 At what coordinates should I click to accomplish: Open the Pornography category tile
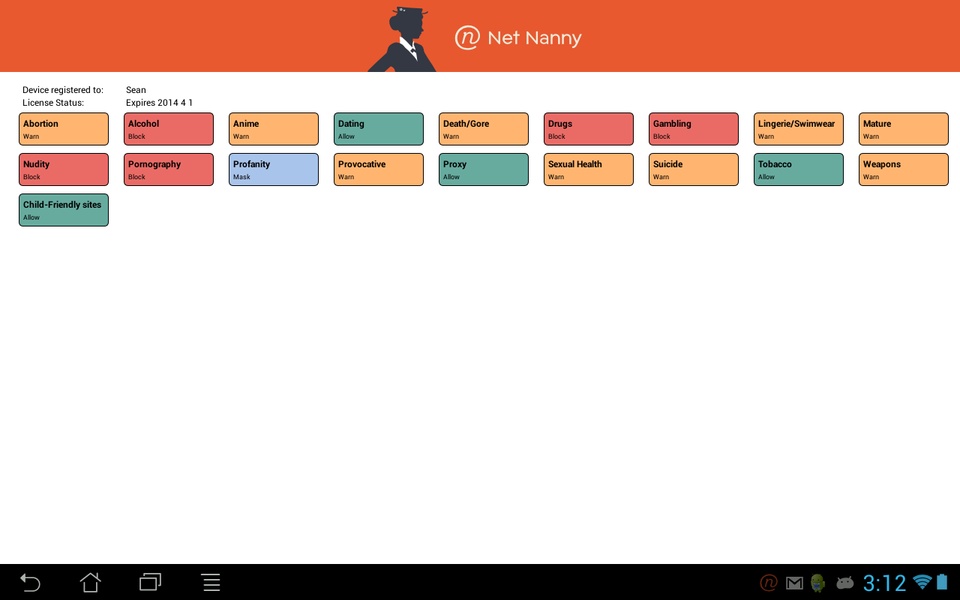168,169
